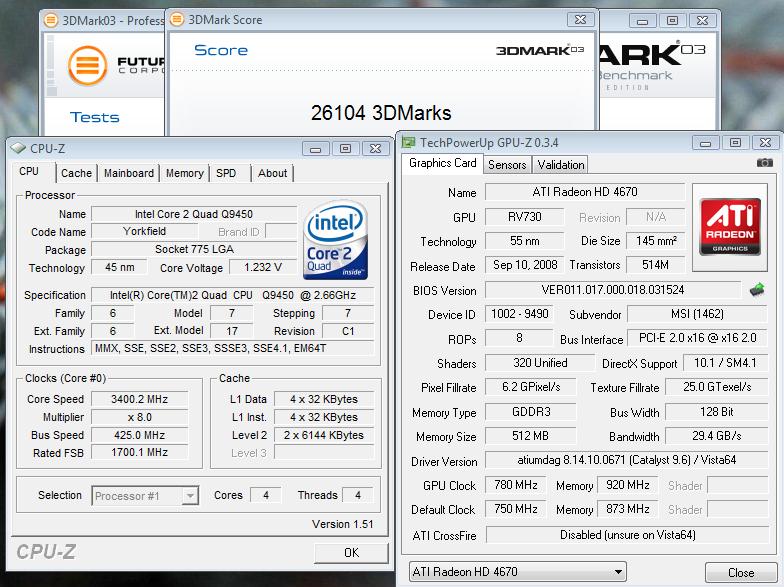Image resolution: width=784 pixels, height=587 pixels.
Task: Click the Release Date value Sep 10, 2008
Action: point(524,264)
